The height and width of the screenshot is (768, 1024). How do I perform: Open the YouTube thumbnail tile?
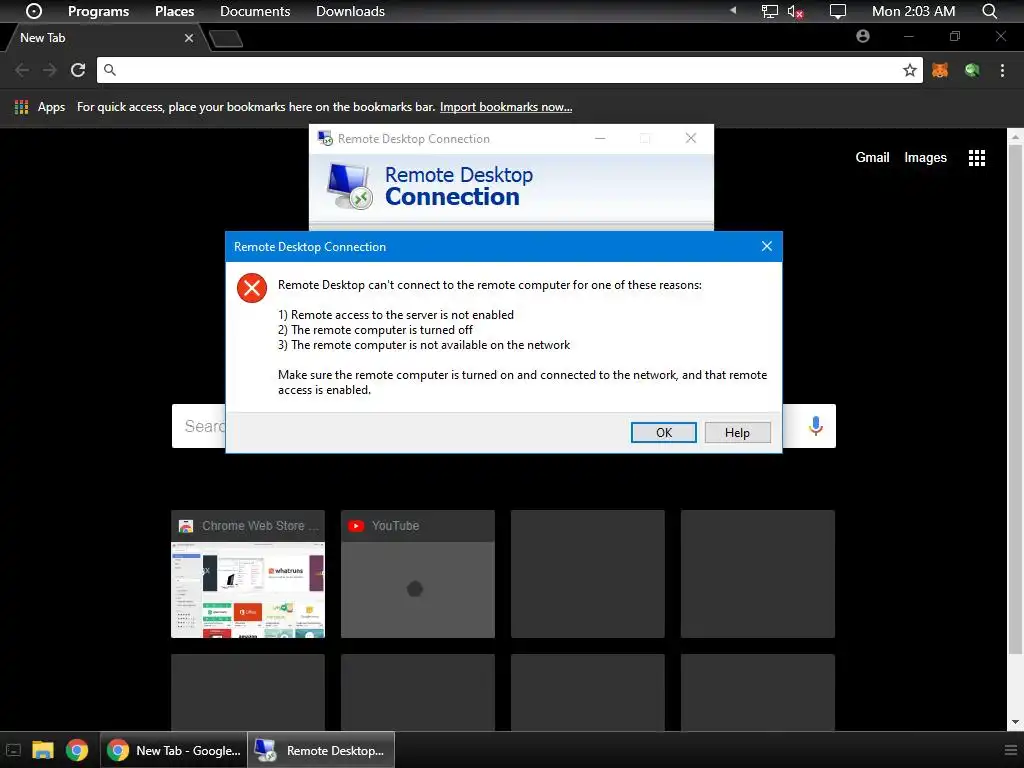click(x=417, y=573)
